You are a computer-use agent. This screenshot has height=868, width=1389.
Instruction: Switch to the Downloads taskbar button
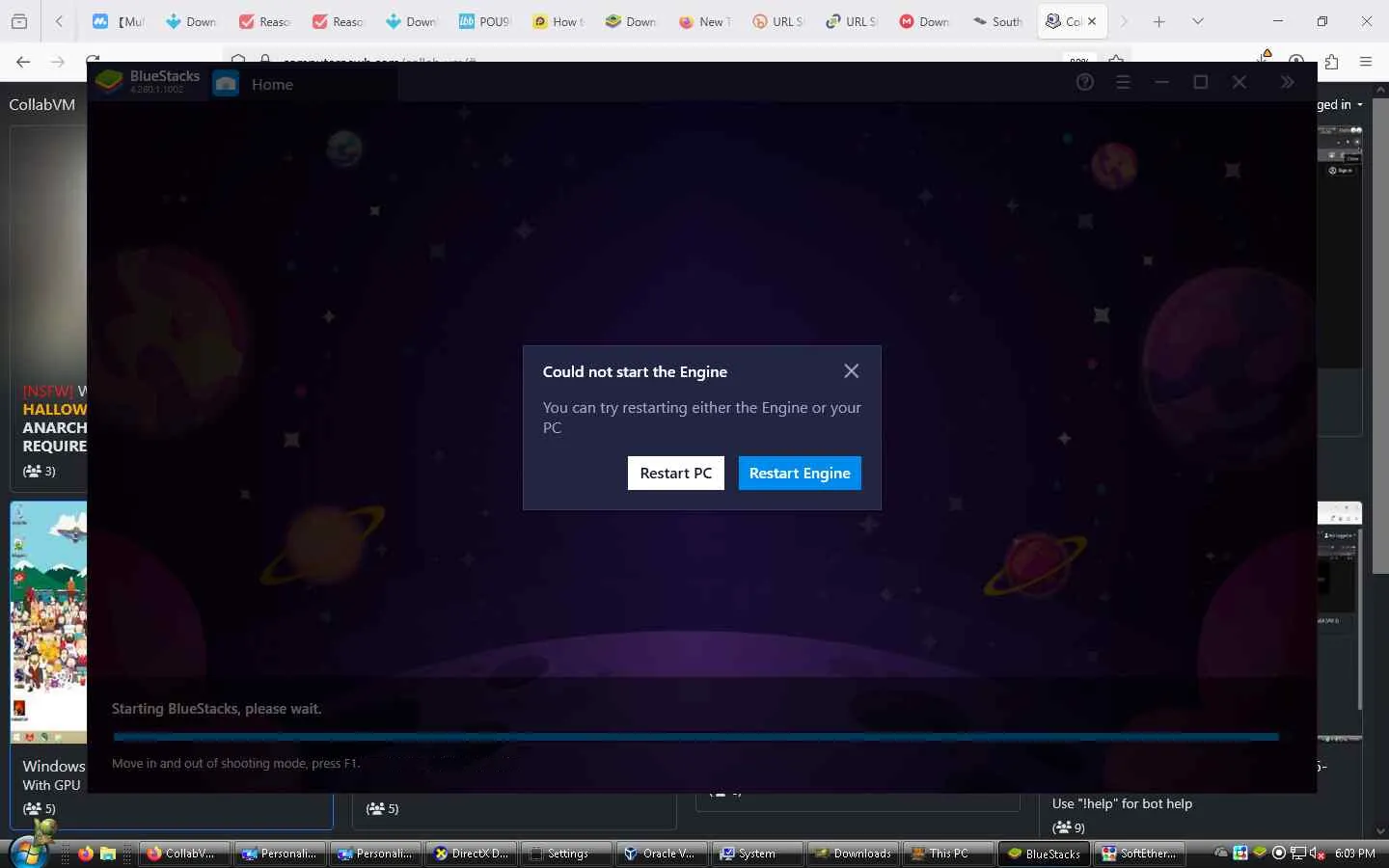(x=852, y=854)
